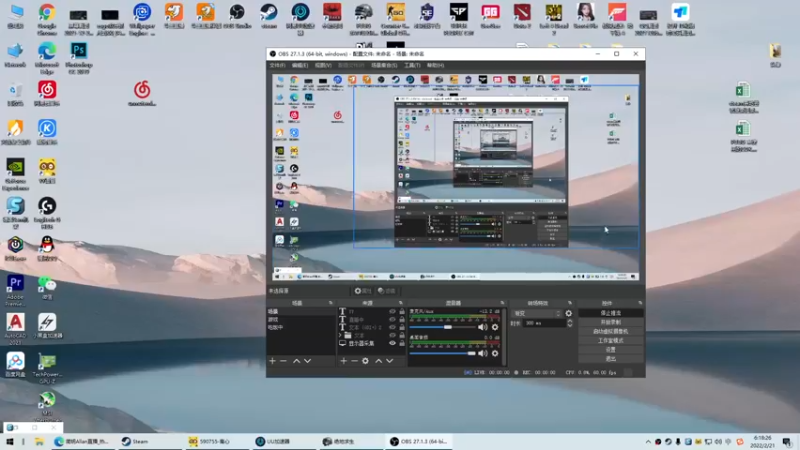Screen dimensions: 800x450
Task: Open Adobe Premiere desktop shortcut
Action: click(15, 290)
